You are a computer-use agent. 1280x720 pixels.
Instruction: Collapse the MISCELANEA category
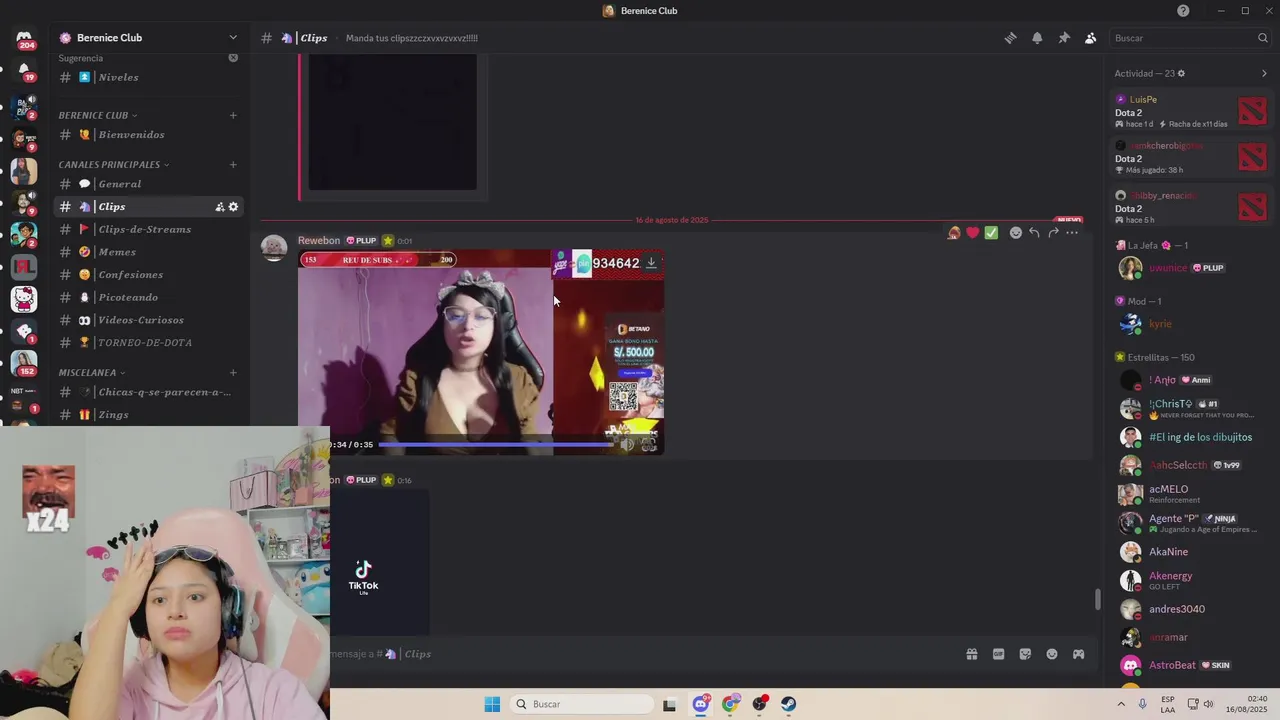pyautogui.click(x=92, y=372)
